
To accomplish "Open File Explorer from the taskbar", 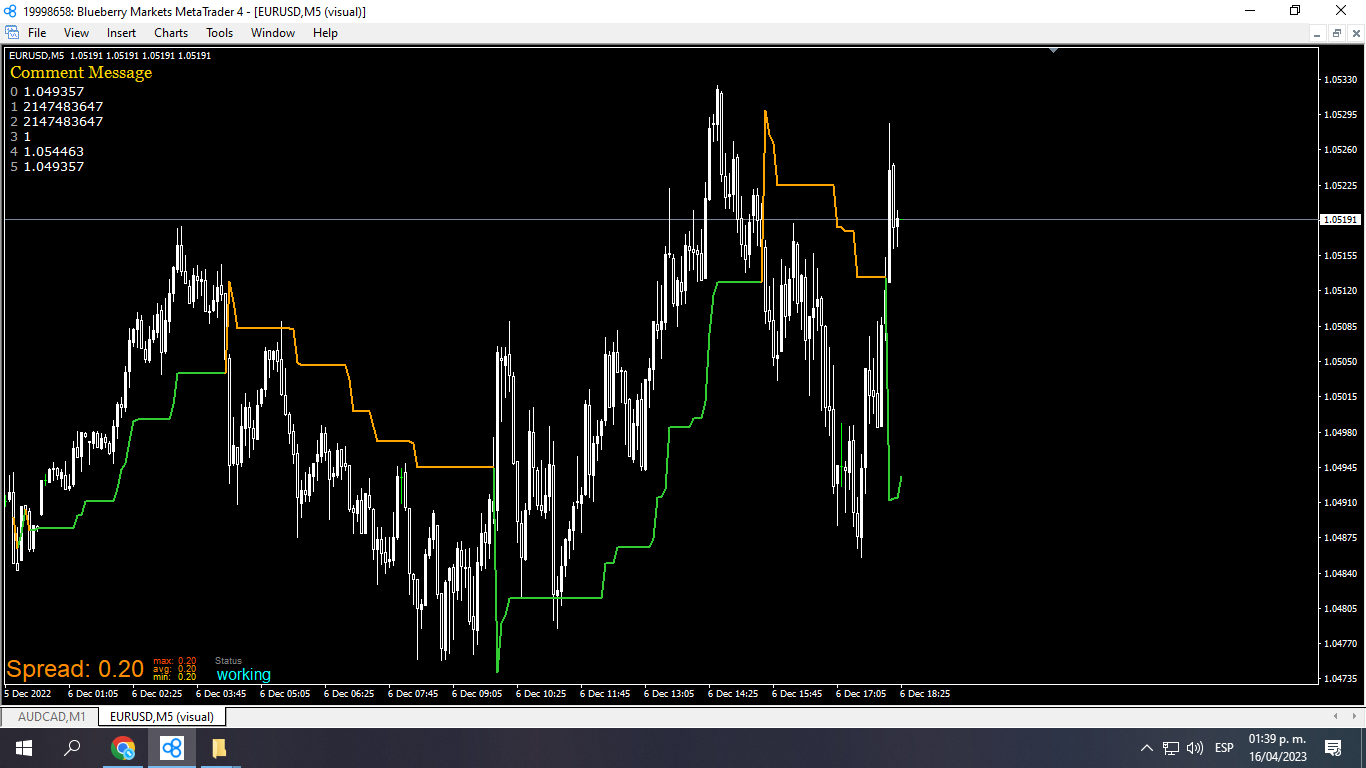I will click(x=219, y=748).
